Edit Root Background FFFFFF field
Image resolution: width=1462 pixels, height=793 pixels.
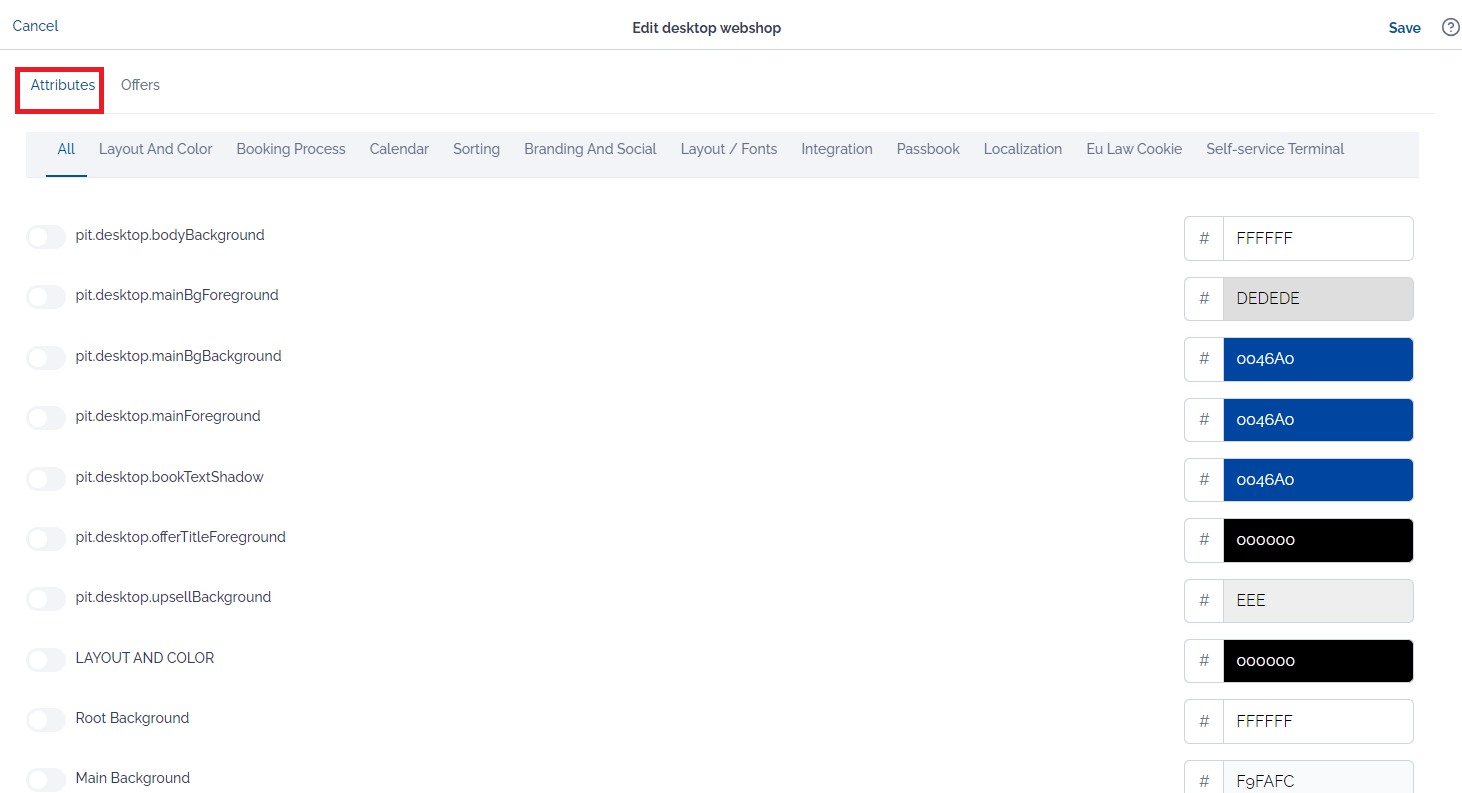tap(1318, 721)
